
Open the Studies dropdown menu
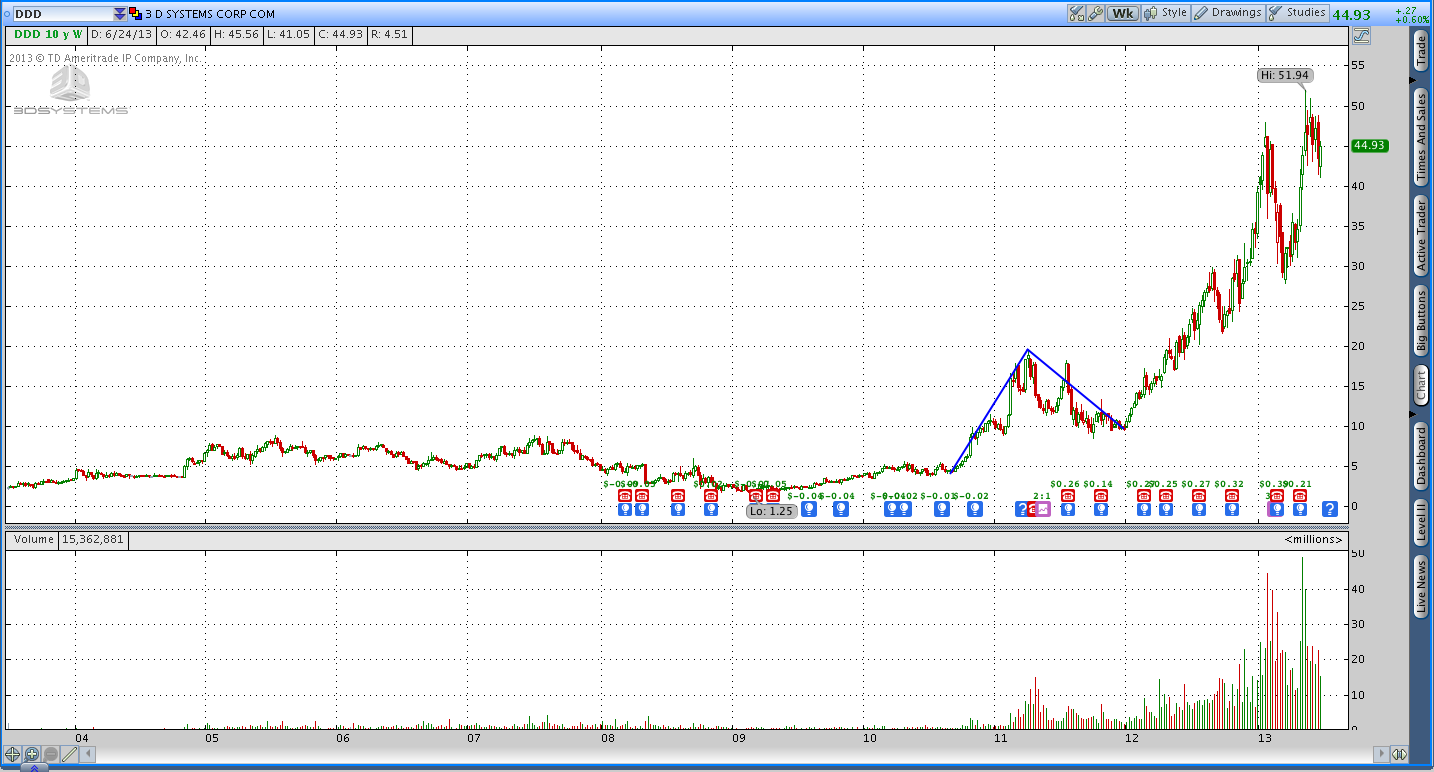1297,14
